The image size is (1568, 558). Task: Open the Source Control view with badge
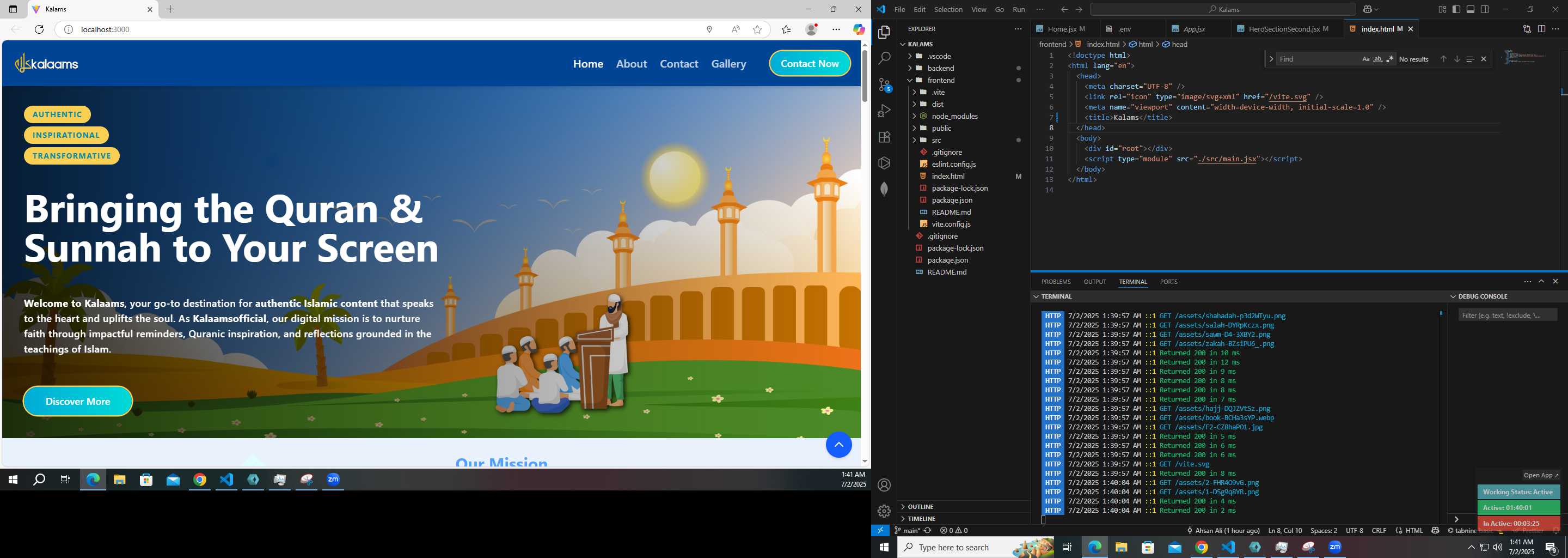(x=884, y=84)
